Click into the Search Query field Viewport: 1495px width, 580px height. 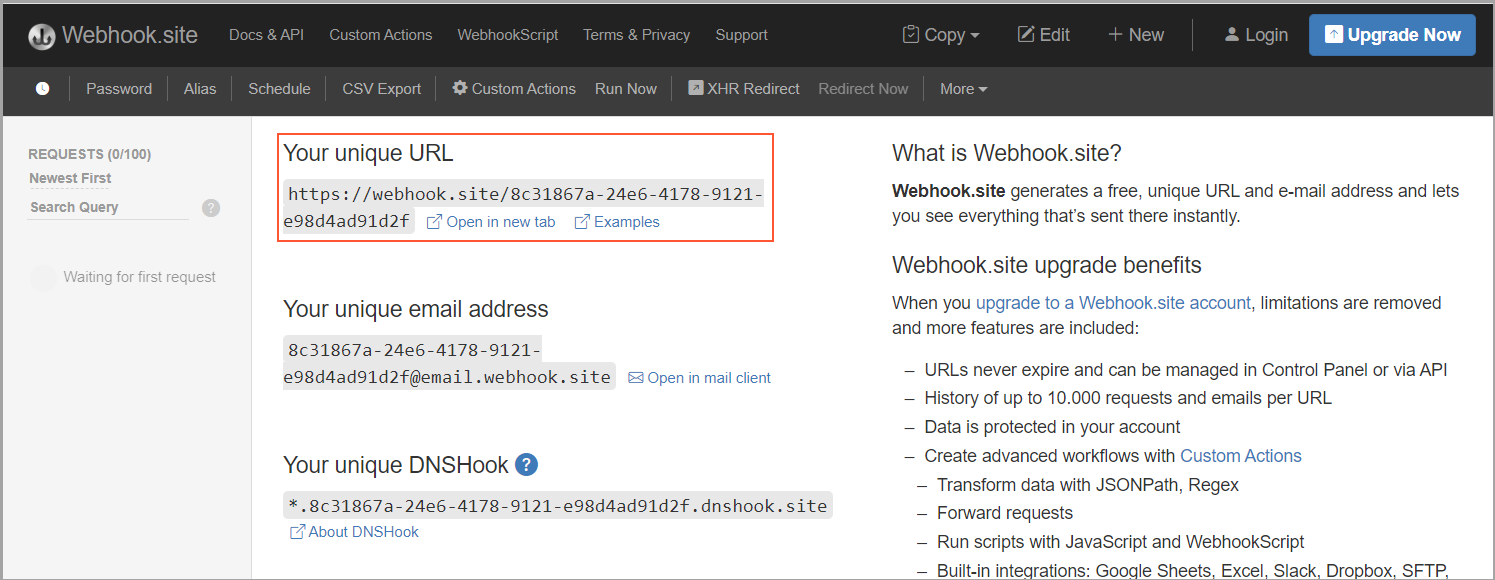click(108, 207)
